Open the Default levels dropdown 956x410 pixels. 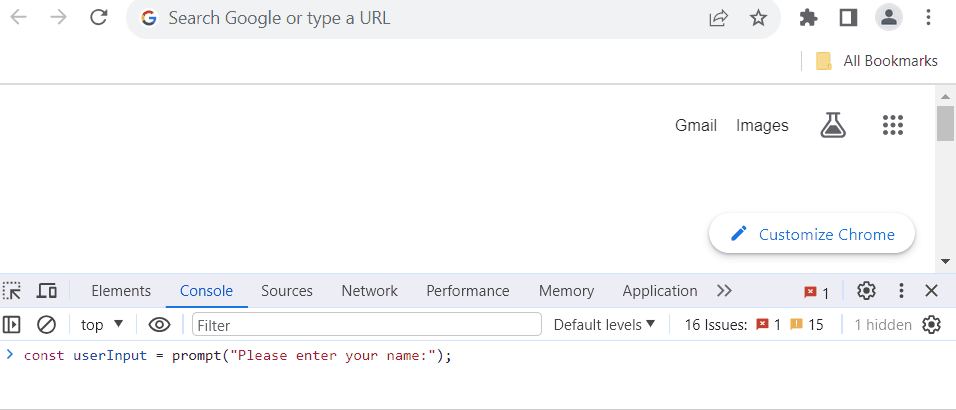tap(604, 324)
